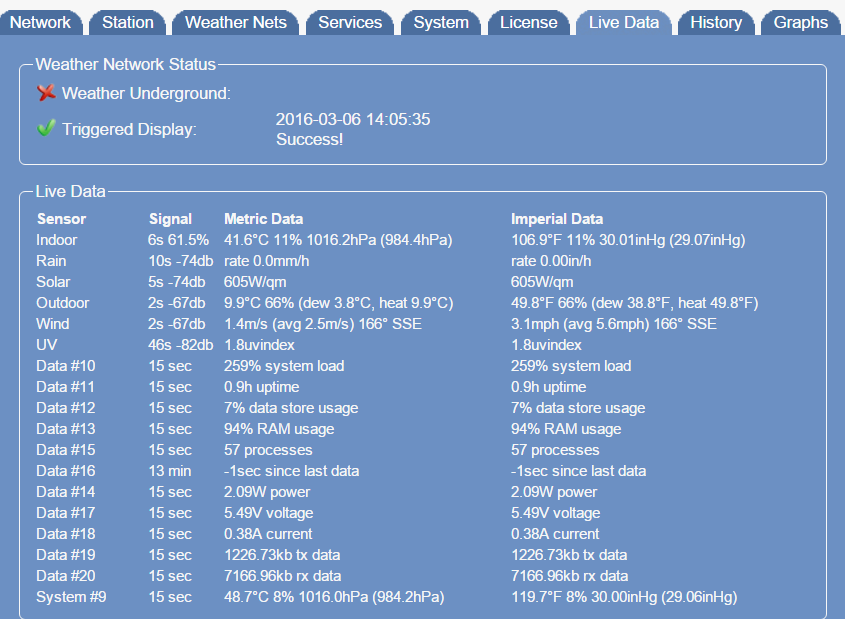Click the red X Weather Underground status icon
The width and height of the screenshot is (845, 619).
coord(46,93)
